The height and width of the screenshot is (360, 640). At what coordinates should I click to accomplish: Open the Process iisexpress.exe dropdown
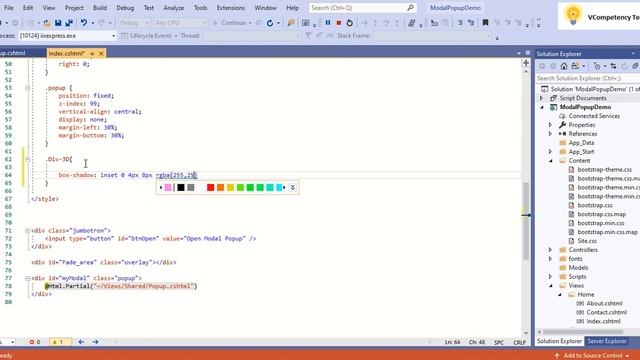coord(113,36)
